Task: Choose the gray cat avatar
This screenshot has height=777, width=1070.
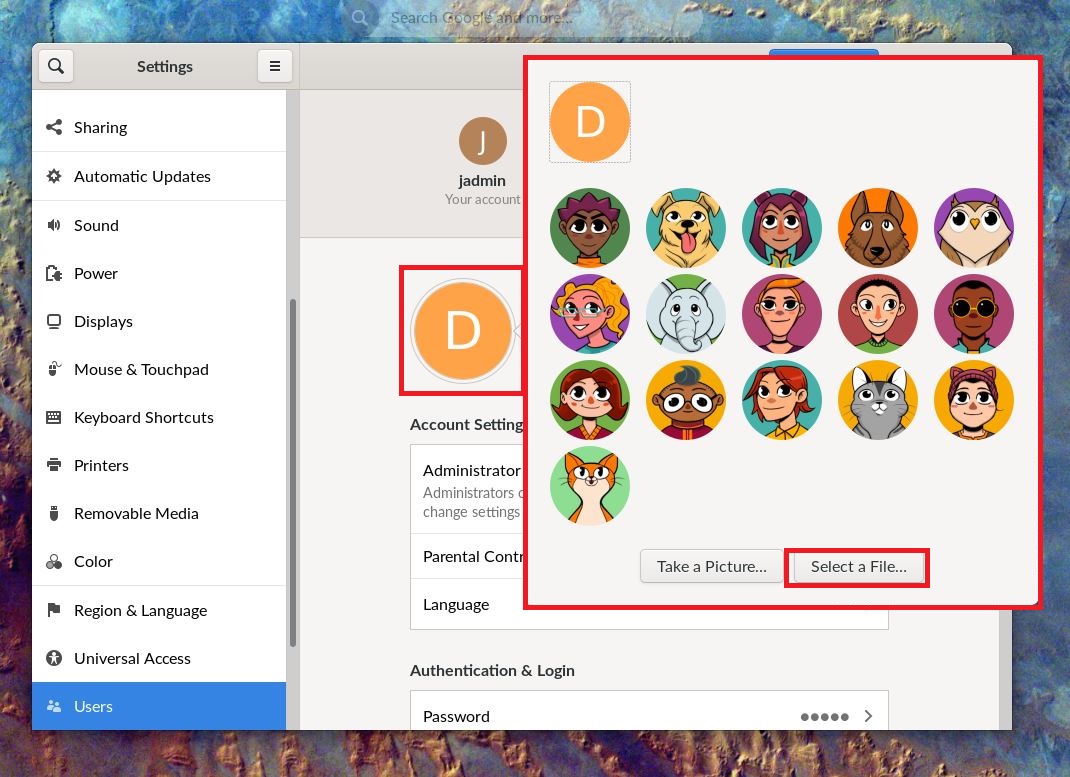Action: [878, 400]
